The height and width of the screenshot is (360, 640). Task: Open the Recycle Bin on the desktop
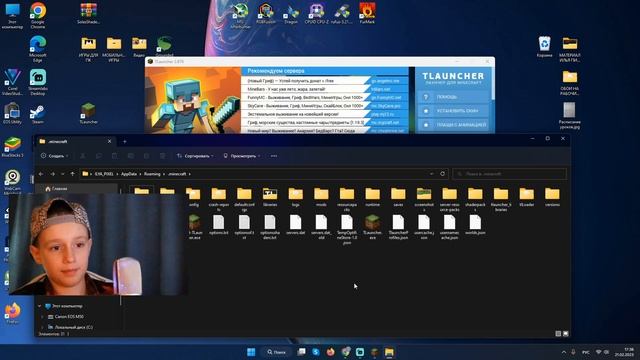pyautogui.click(x=544, y=47)
